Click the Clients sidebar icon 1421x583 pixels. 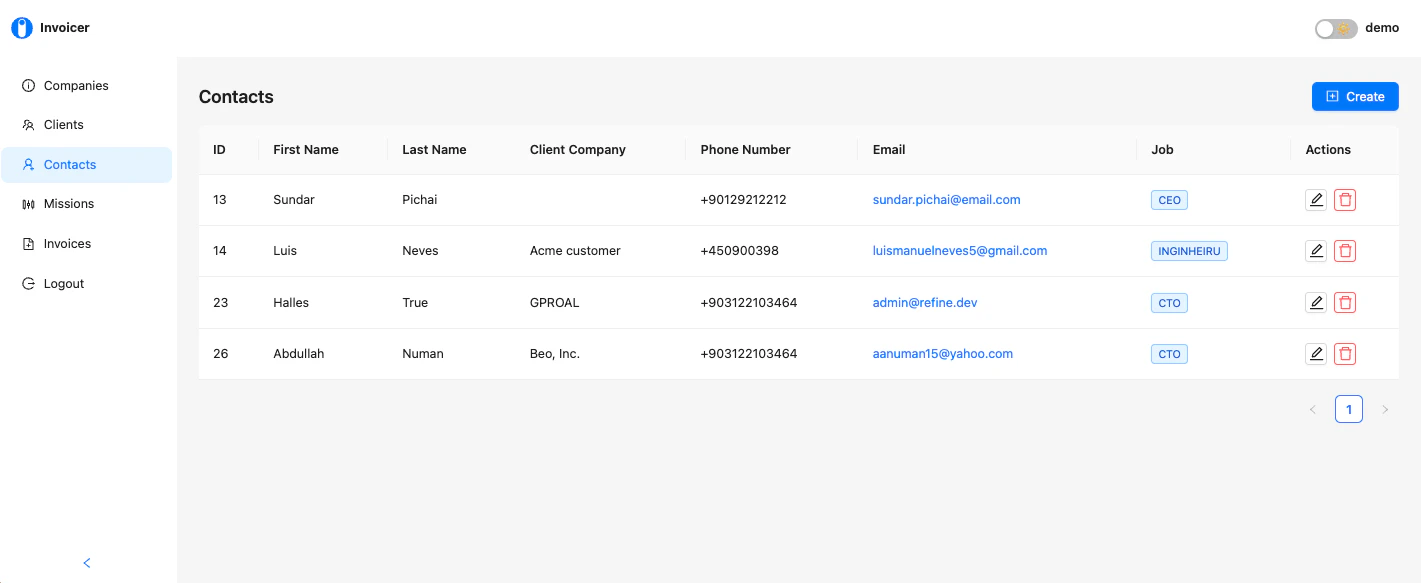(30, 124)
